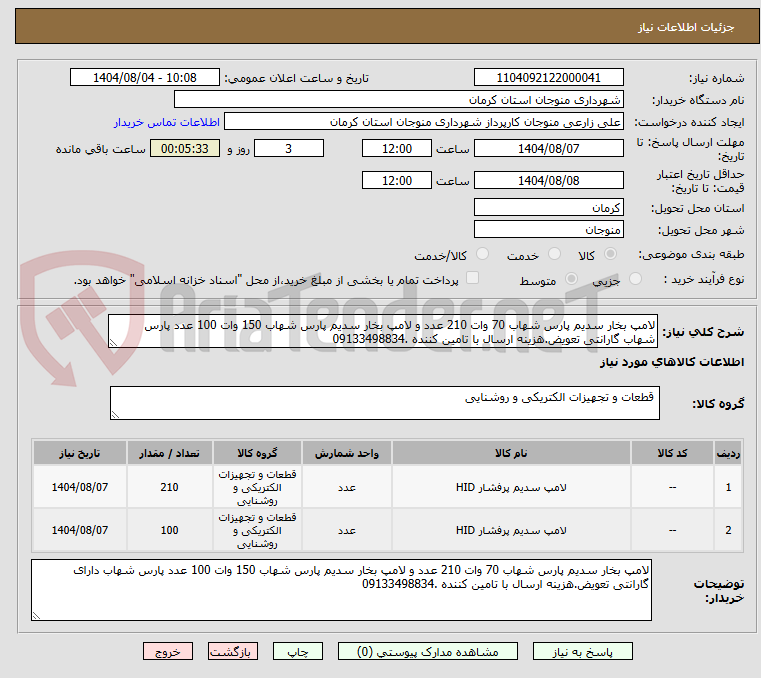Click the گروه کالا text area
This screenshot has height=678, width=761.
[384, 403]
